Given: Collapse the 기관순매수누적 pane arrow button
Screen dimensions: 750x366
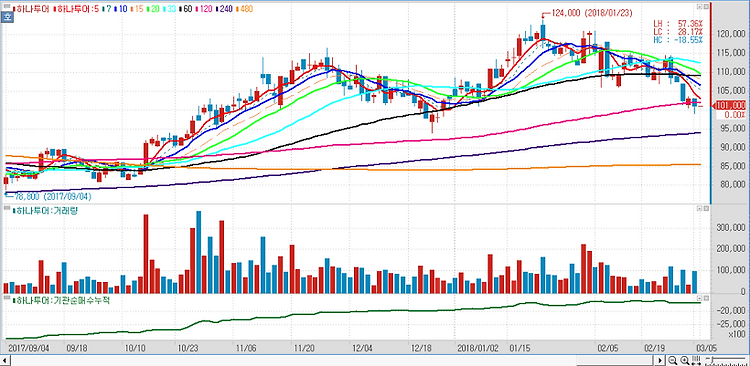Looking at the screenshot, I should click(x=699, y=299).
